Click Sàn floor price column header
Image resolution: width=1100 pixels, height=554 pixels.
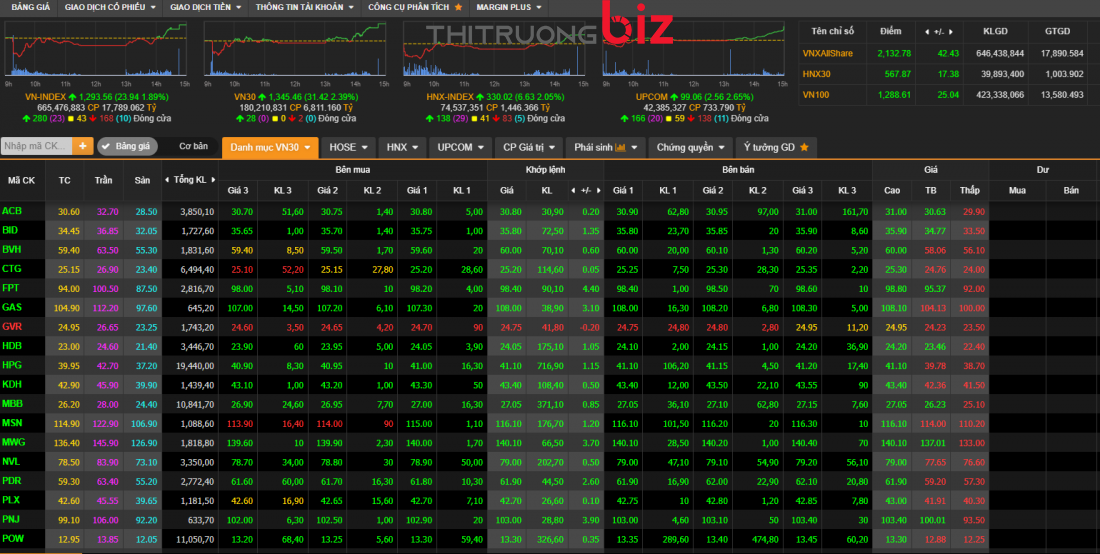coord(142,180)
